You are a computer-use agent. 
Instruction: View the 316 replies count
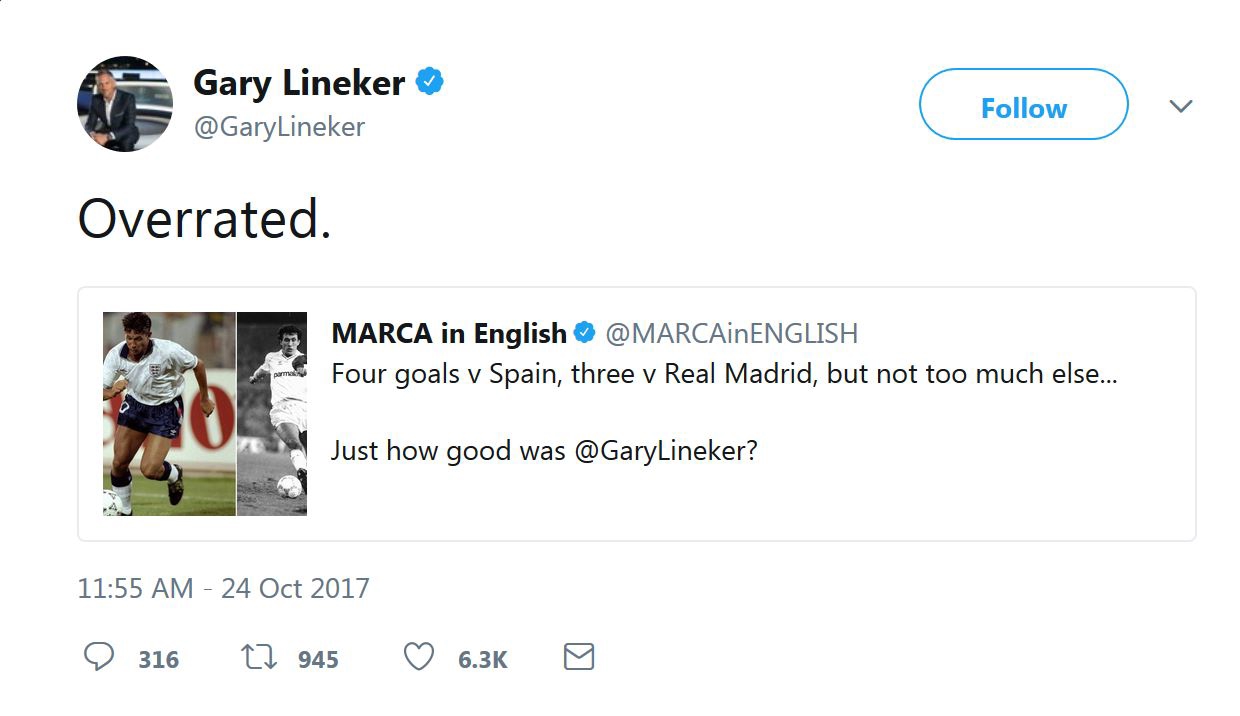click(159, 659)
